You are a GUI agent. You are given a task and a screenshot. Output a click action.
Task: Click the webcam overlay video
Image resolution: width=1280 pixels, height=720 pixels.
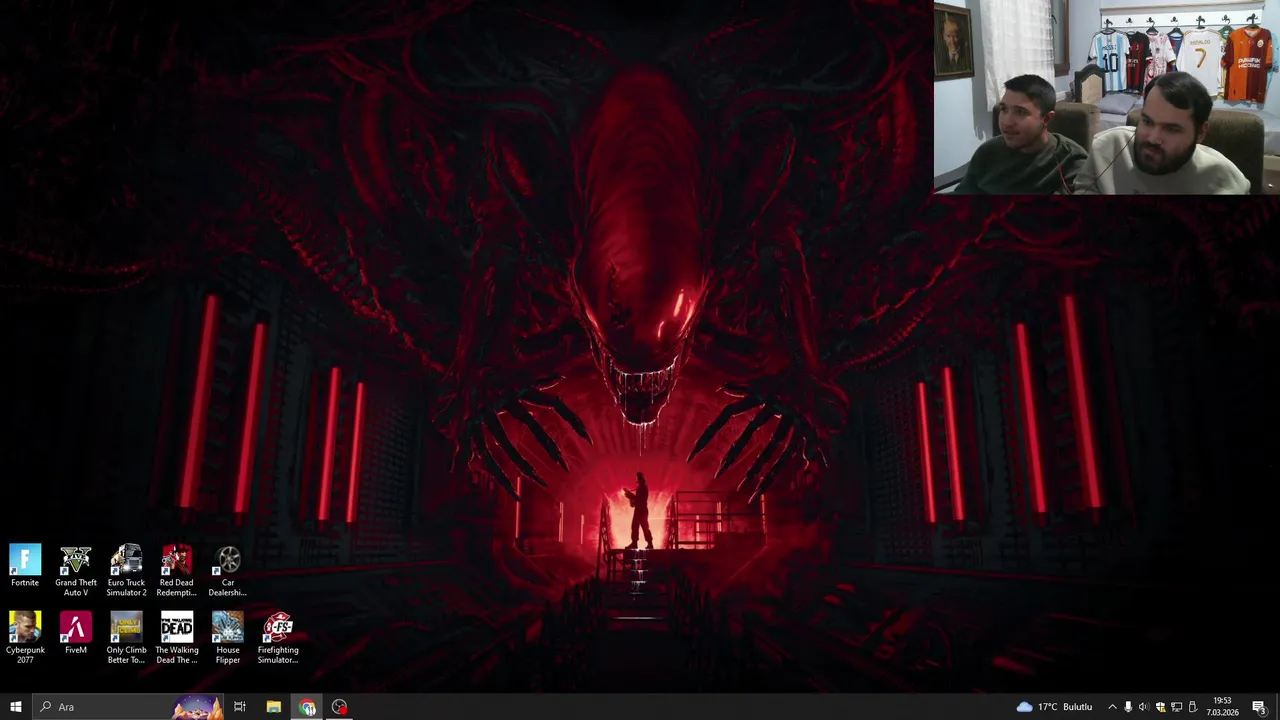[1107, 97]
